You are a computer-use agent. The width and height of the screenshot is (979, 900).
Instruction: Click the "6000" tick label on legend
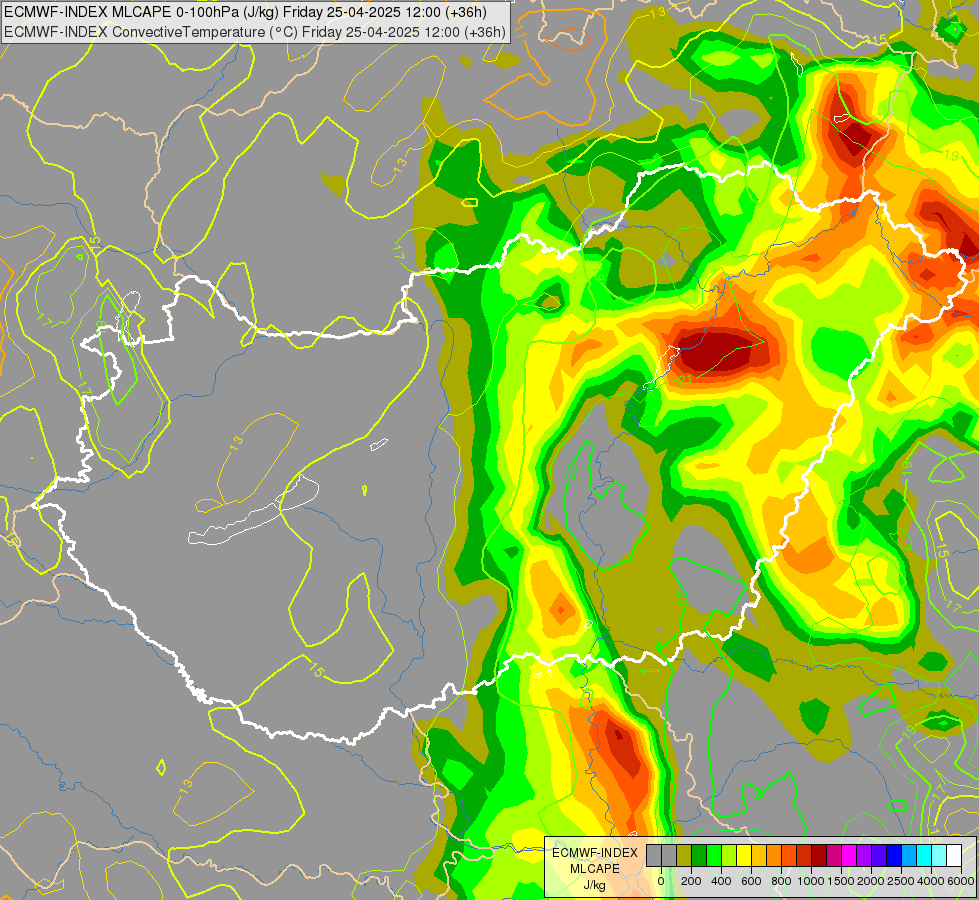pos(961,881)
